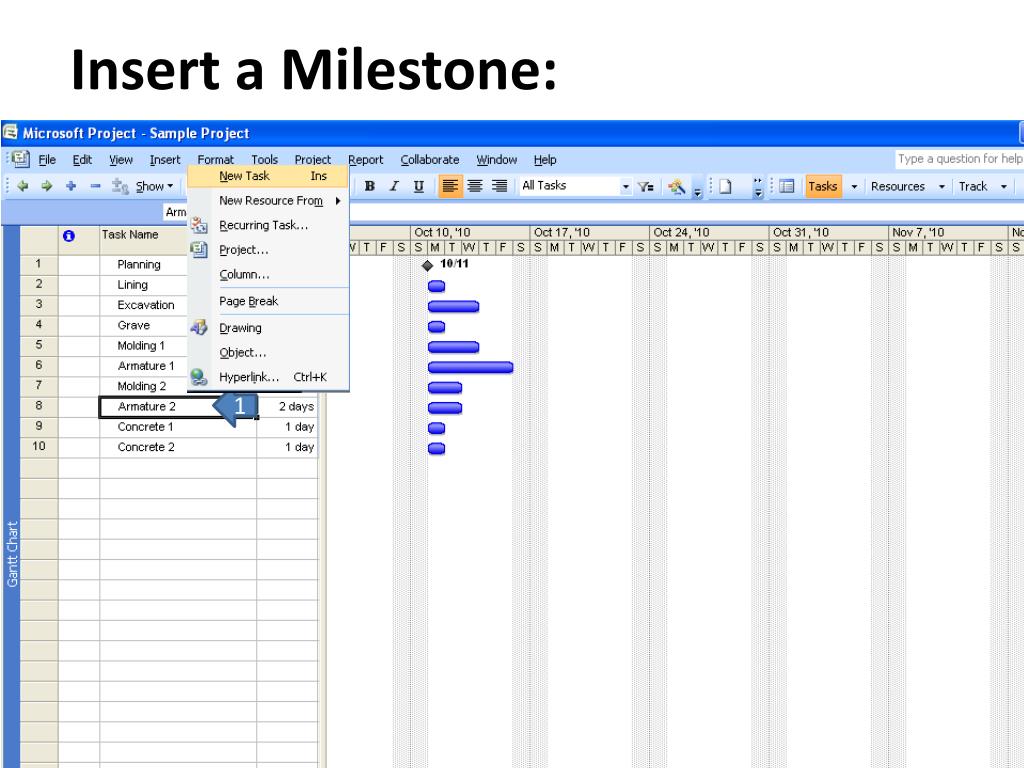Click the AutoFilter funnel icon

pyautogui.click(x=645, y=187)
